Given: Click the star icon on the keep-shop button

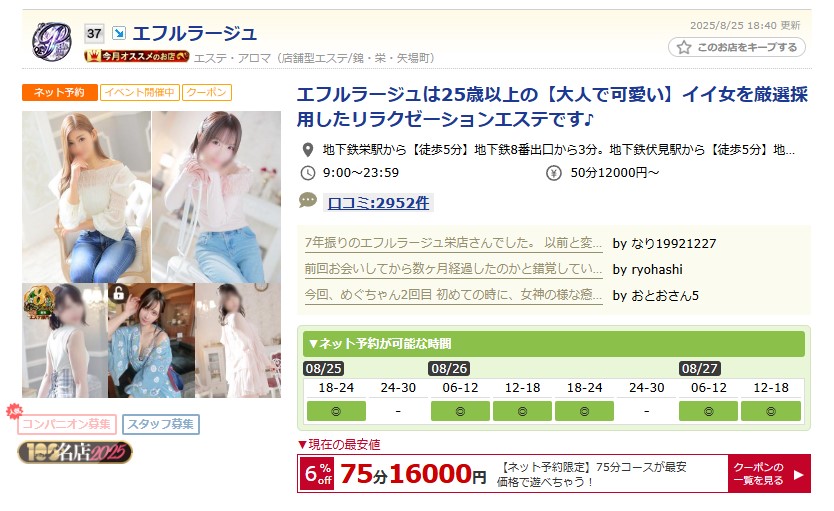Looking at the screenshot, I should coord(684,47).
